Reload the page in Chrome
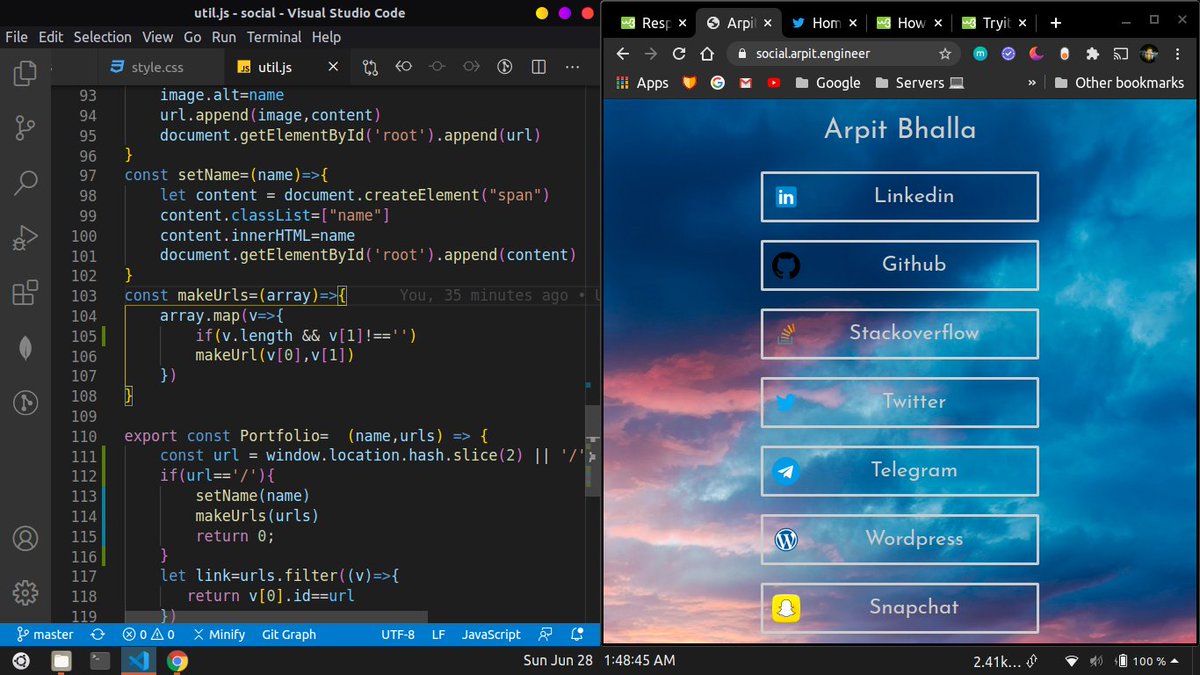Image resolution: width=1200 pixels, height=675 pixels. pyautogui.click(x=679, y=54)
